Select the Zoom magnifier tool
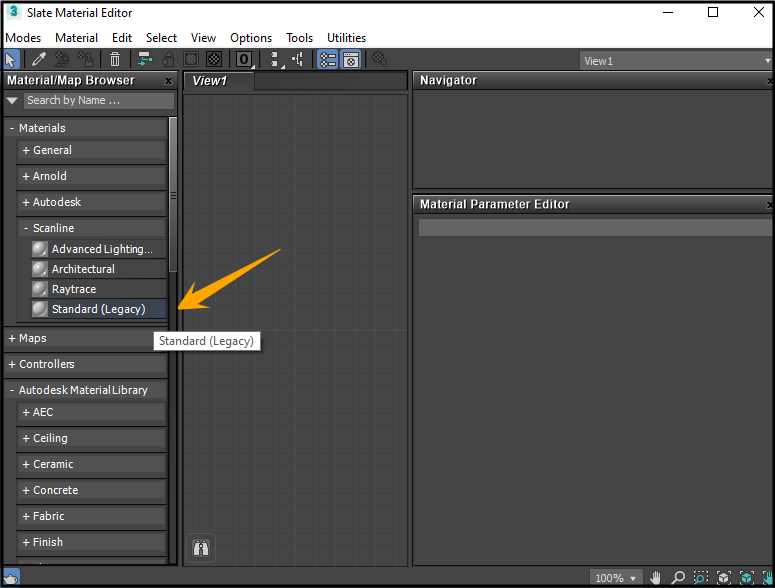Viewport: 775px width, 588px height. [678, 577]
